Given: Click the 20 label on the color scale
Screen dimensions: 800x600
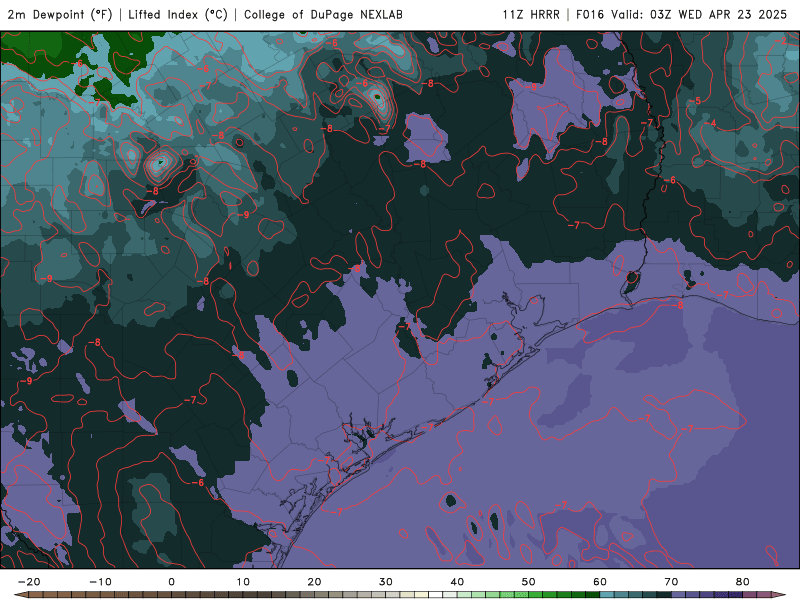Looking at the screenshot, I should point(314,582).
